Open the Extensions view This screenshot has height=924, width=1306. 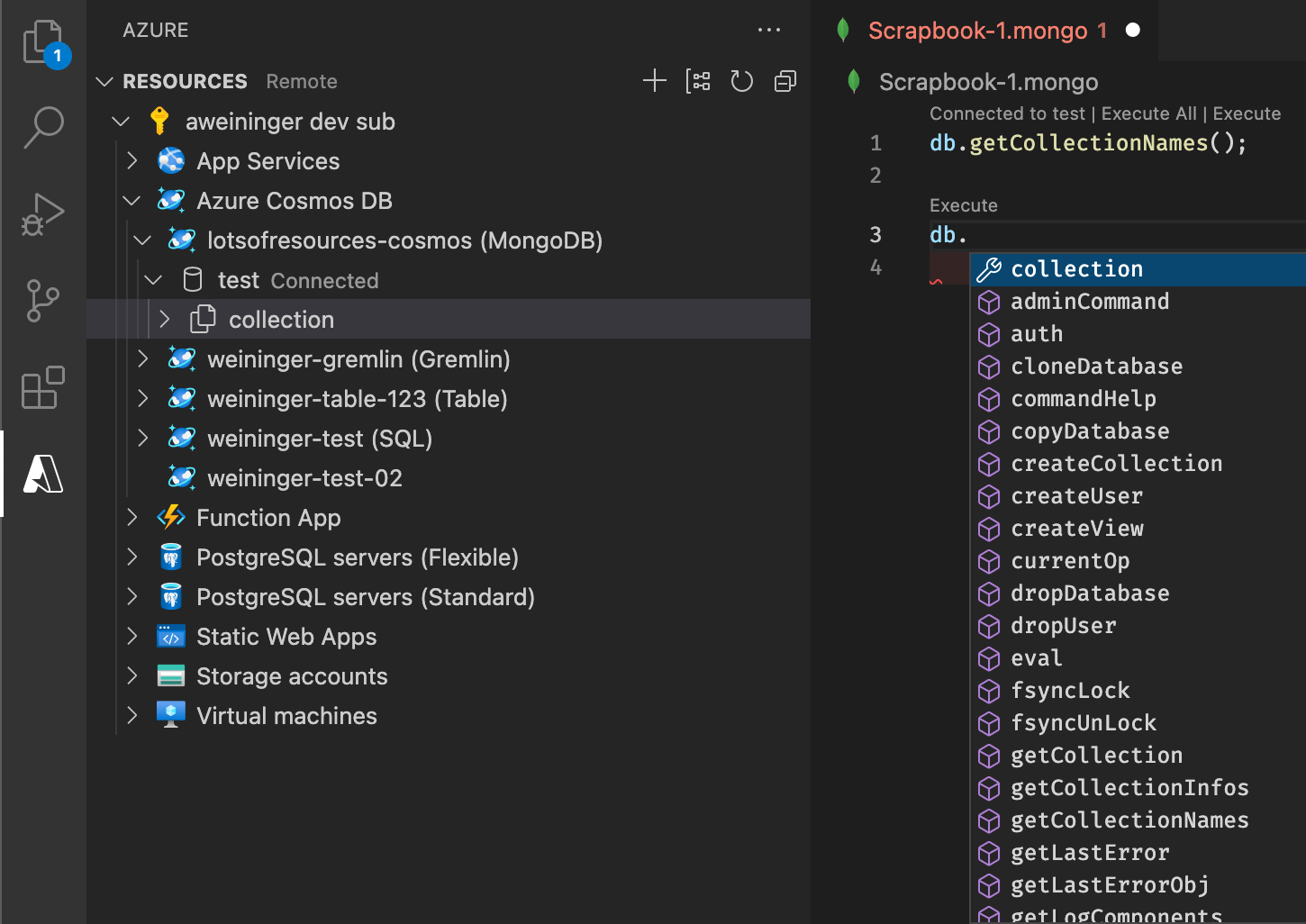pyautogui.click(x=43, y=387)
